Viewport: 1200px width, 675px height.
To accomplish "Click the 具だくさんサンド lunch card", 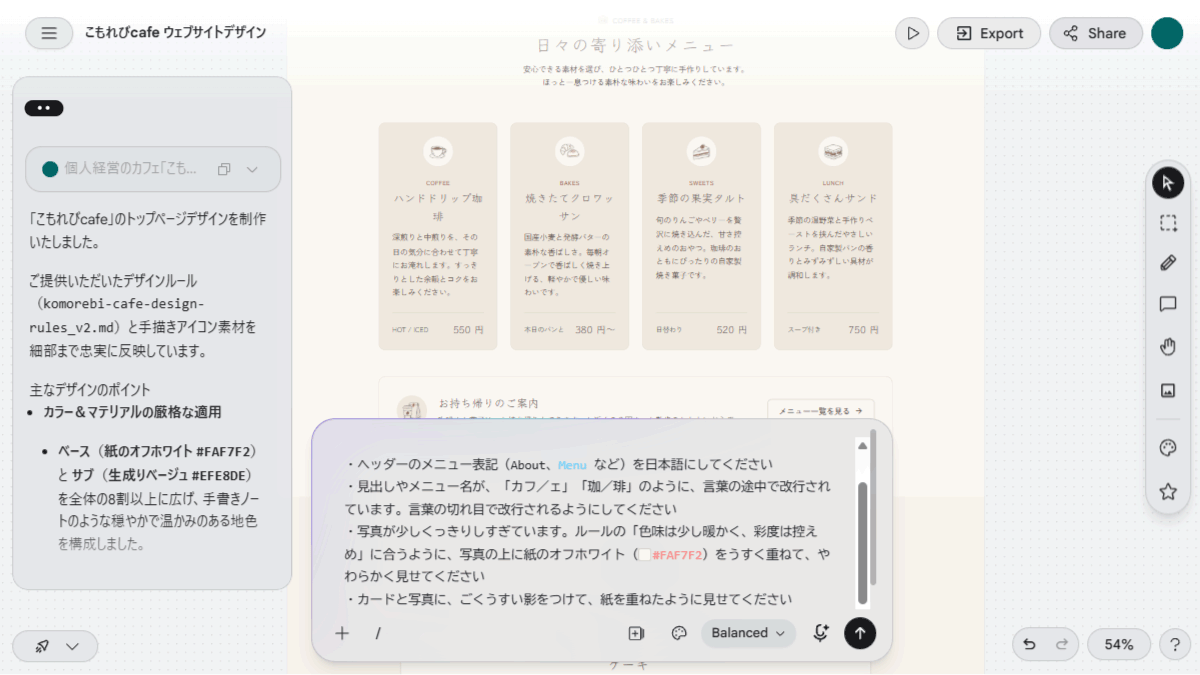I will pos(833,236).
